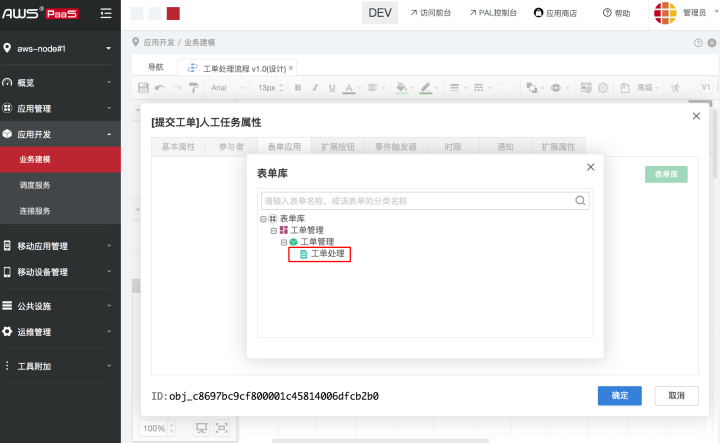Open the arrange order dropdown
Viewport: 720px width, 443px height.
click(x=534, y=88)
